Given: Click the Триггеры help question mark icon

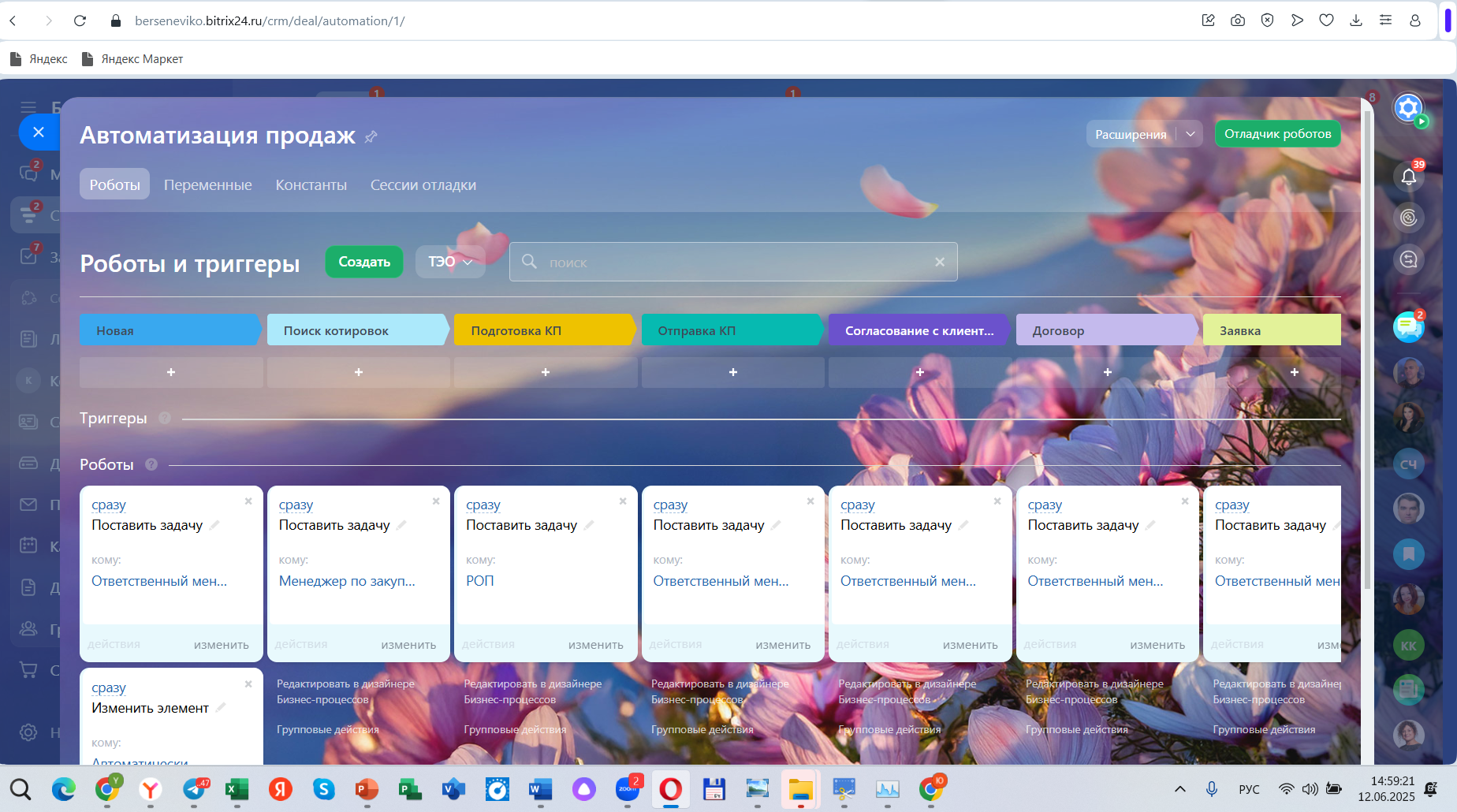Looking at the screenshot, I should click(165, 419).
